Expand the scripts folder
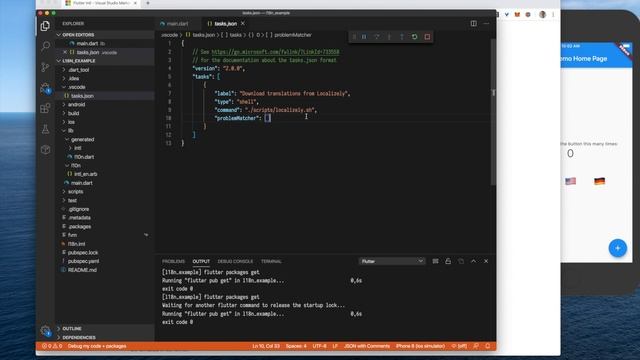Image resolution: width=640 pixels, height=360 pixels. (x=76, y=191)
